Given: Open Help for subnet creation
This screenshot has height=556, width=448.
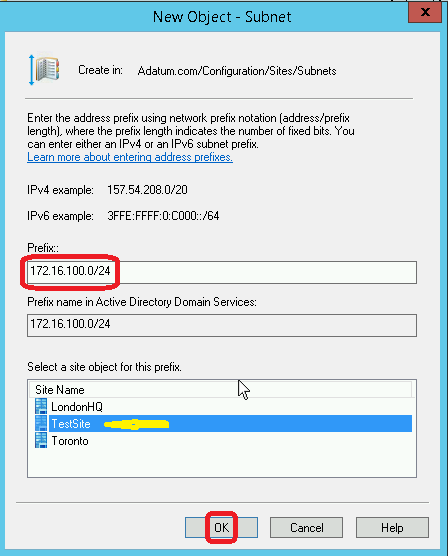Looking at the screenshot, I should click(x=392, y=528).
